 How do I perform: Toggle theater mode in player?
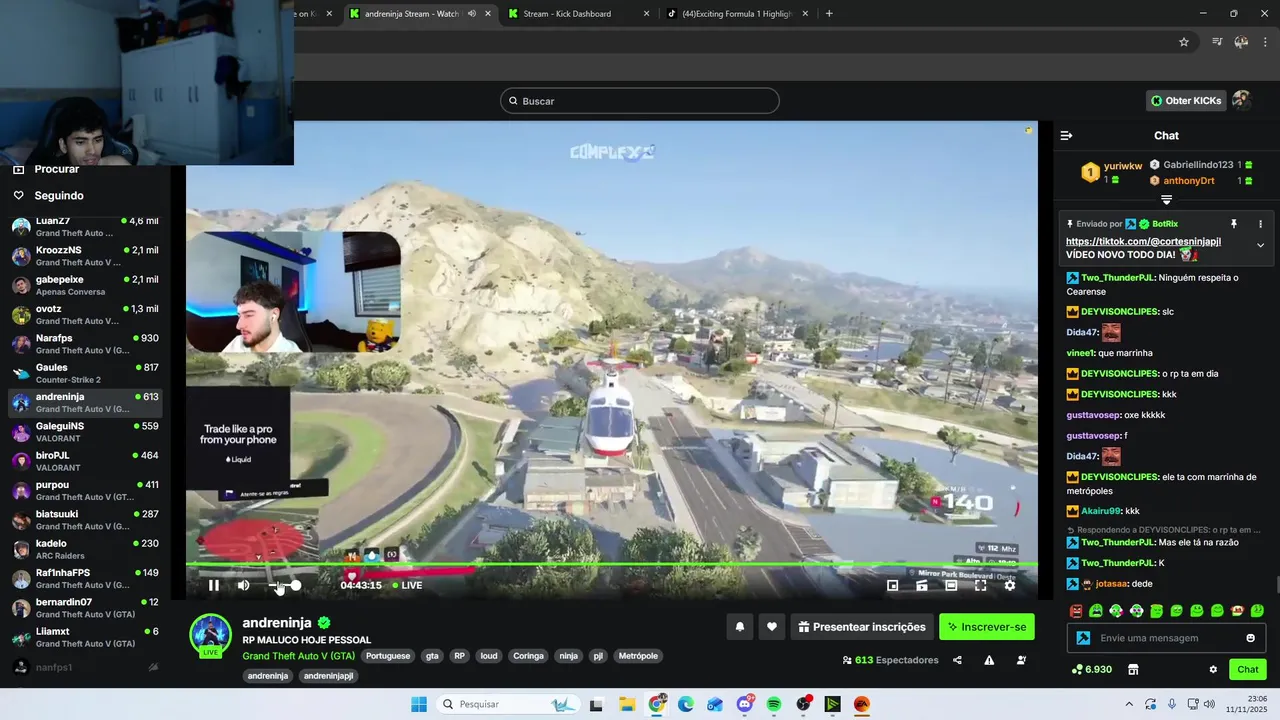[951, 585]
